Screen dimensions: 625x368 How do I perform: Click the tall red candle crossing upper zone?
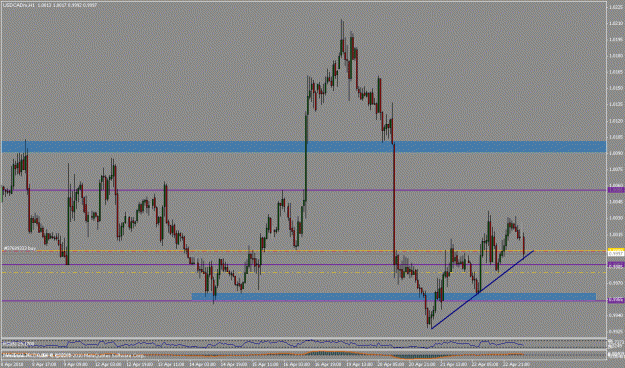[394, 203]
